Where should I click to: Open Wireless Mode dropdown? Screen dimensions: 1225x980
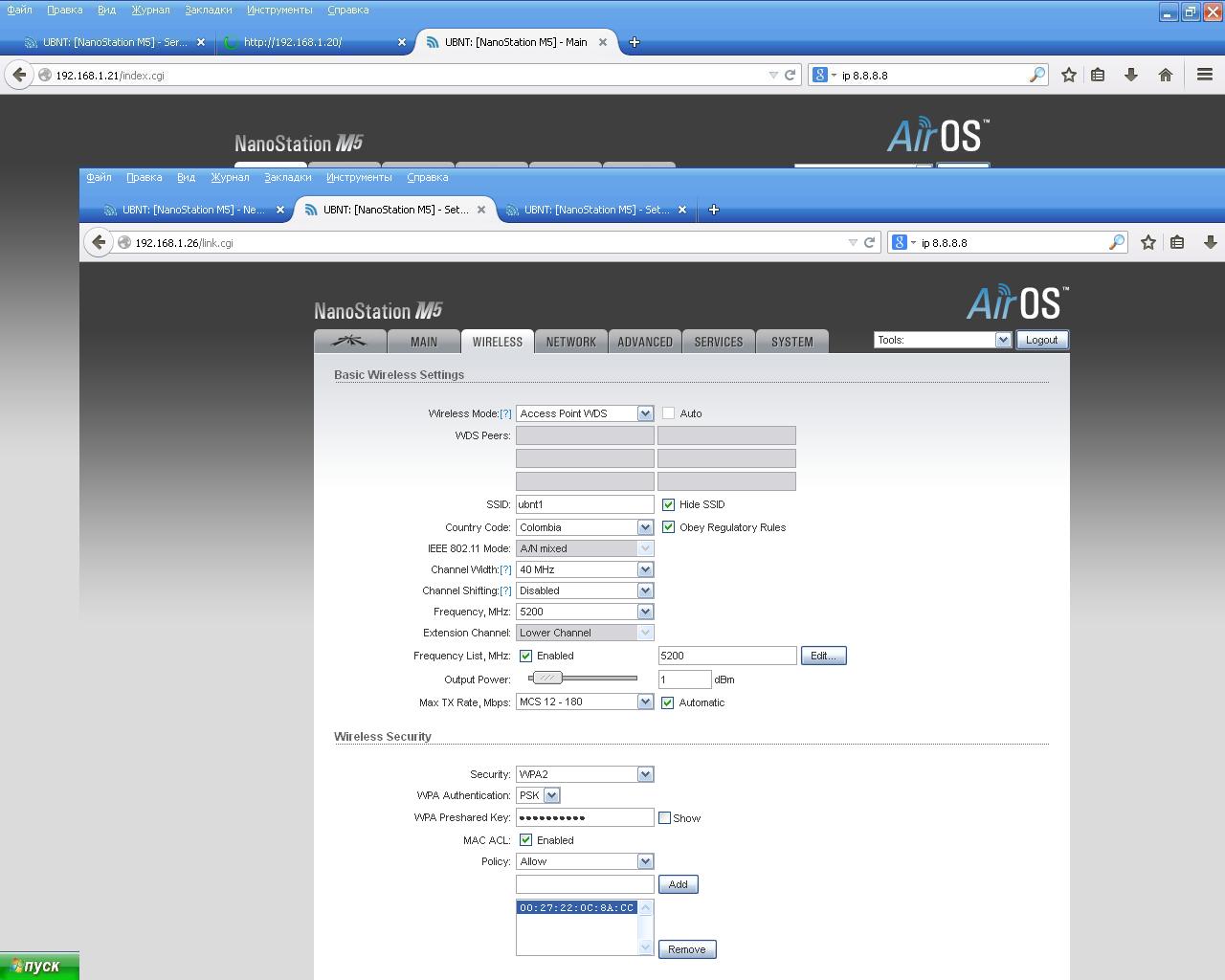click(585, 413)
